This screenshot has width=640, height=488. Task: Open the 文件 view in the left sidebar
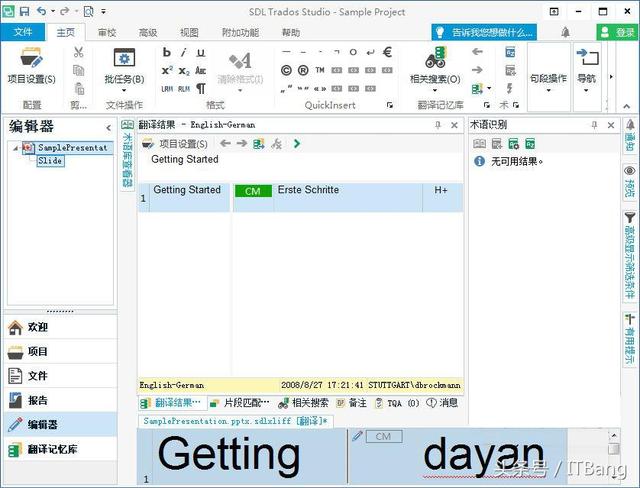pos(60,376)
